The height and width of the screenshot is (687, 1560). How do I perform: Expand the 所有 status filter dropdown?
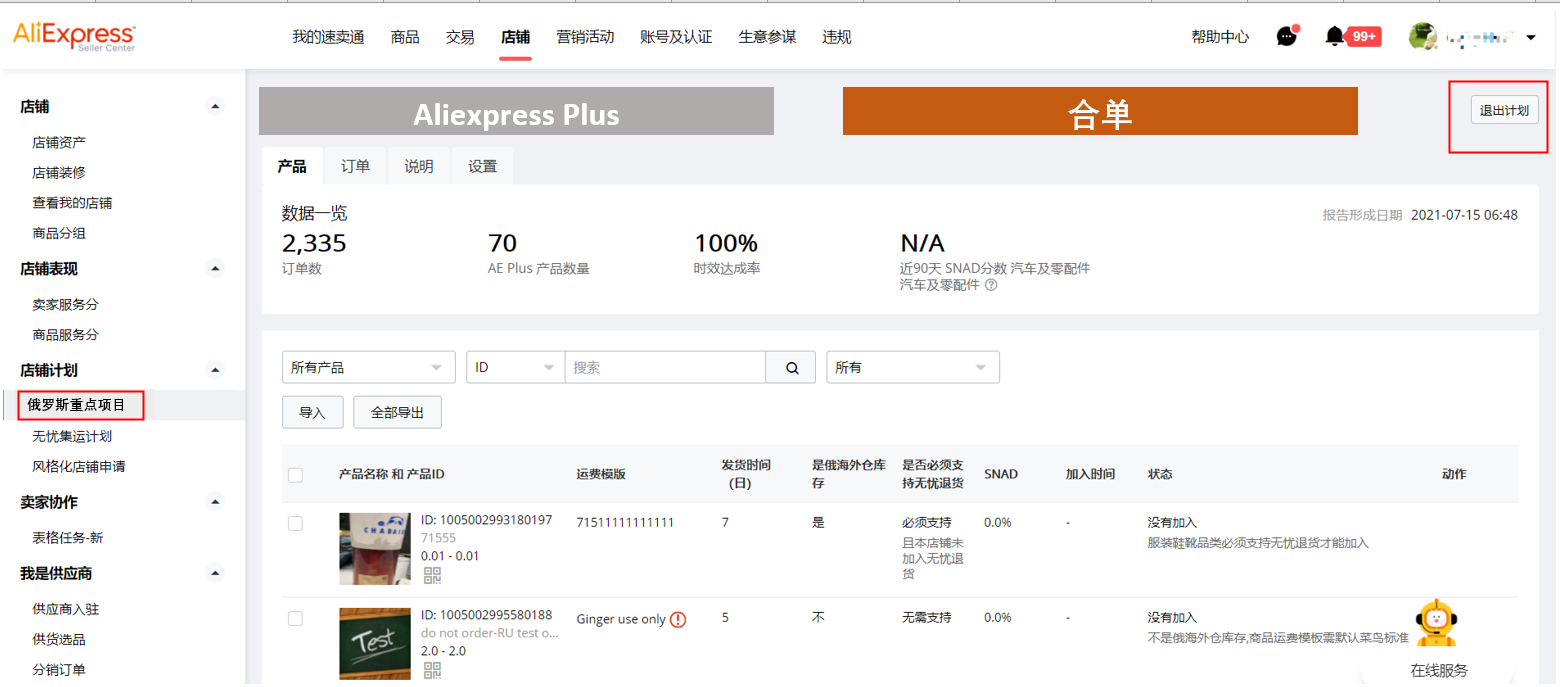[x=912, y=367]
